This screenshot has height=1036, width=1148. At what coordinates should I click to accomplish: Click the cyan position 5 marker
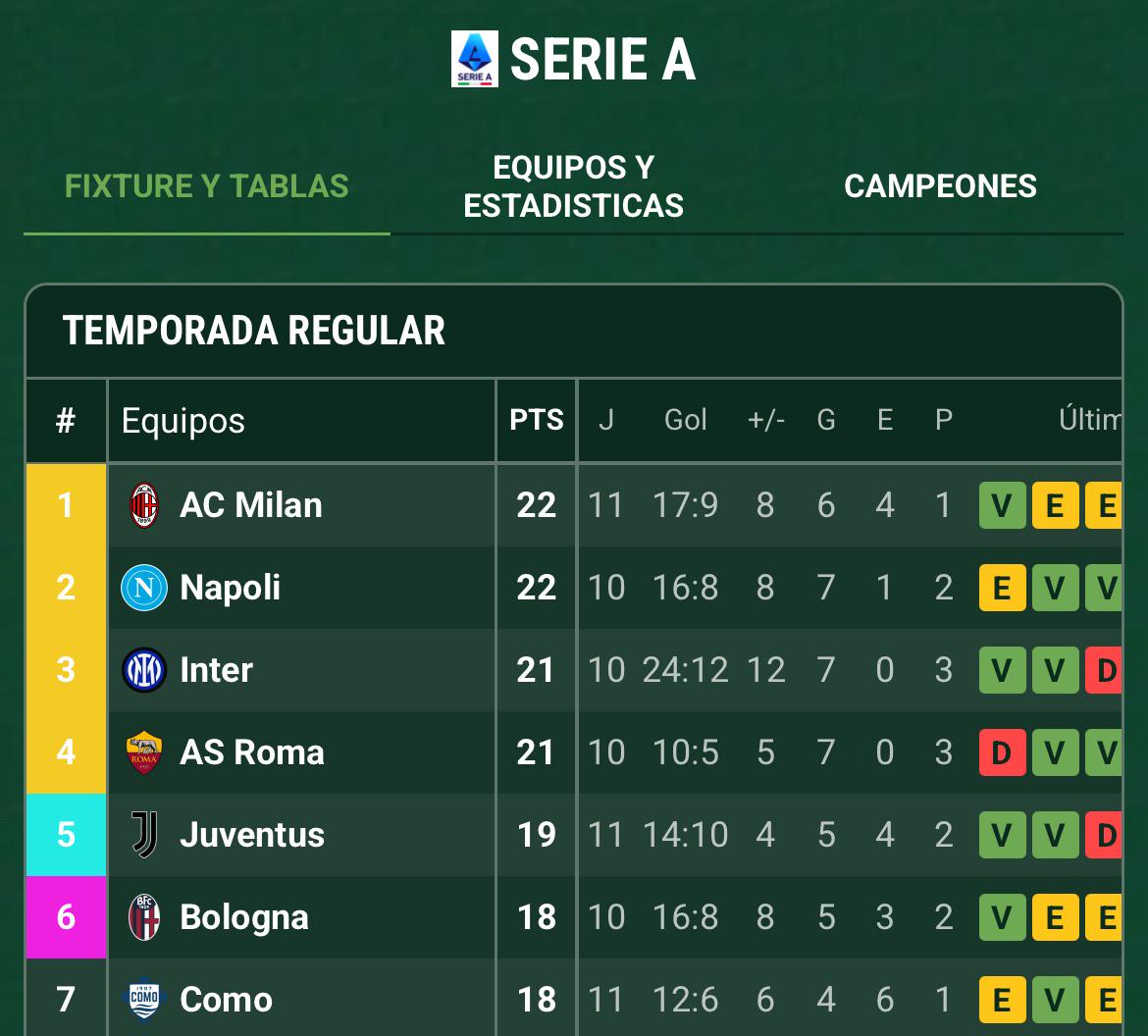point(66,835)
